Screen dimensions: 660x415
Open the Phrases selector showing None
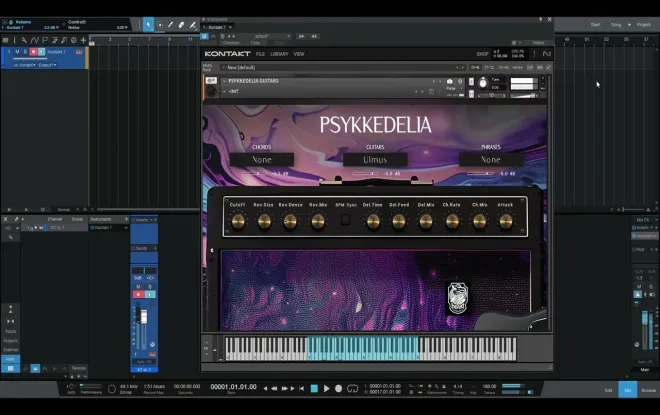point(491,160)
